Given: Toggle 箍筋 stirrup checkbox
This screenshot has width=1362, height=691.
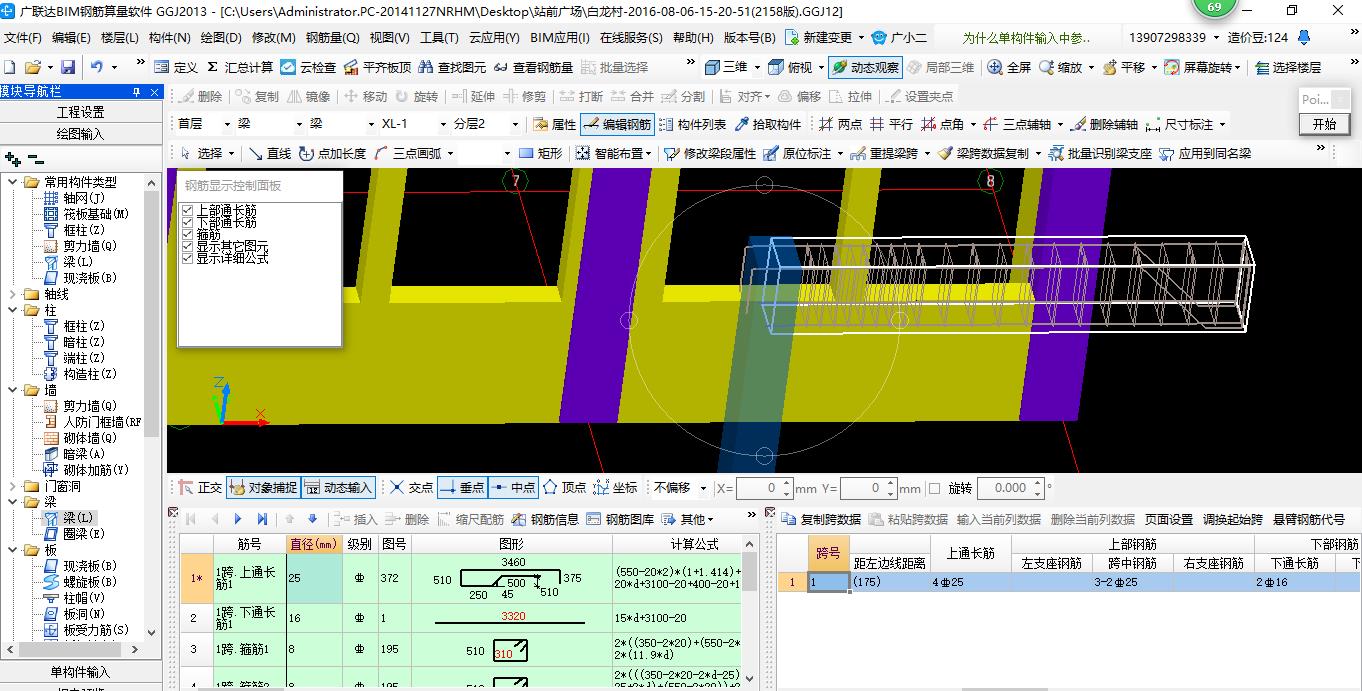Looking at the screenshot, I should coord(188,234).
